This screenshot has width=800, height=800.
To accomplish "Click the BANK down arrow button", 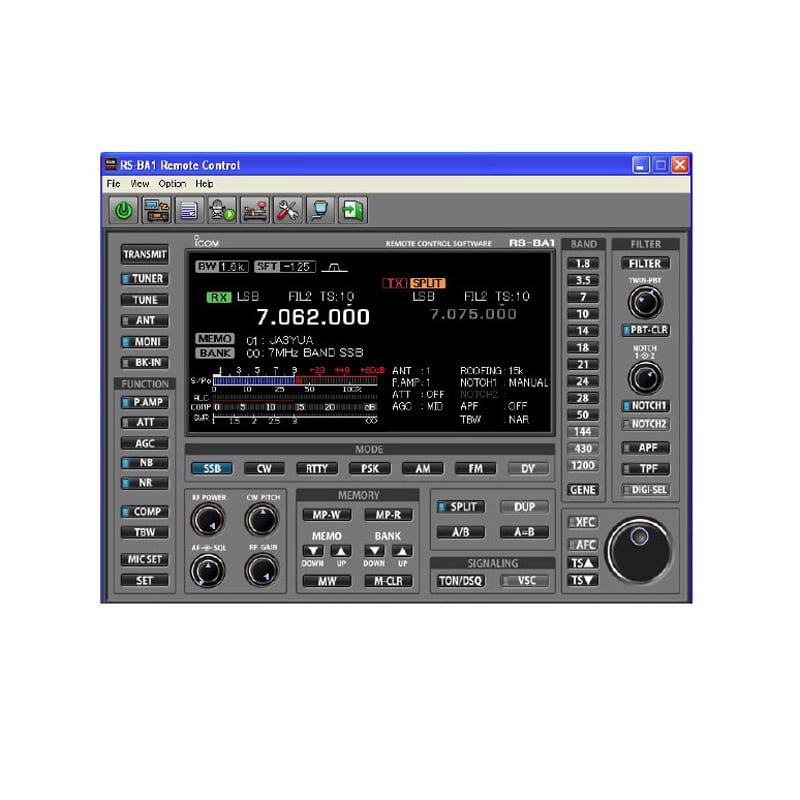I will click(x=374, y=551).
